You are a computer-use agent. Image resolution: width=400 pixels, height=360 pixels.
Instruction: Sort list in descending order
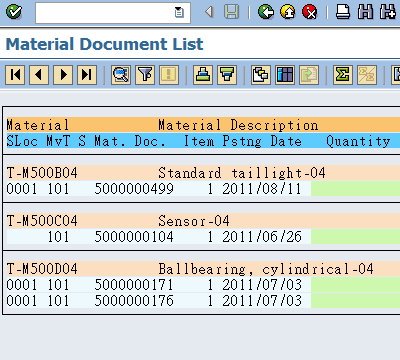227,75
